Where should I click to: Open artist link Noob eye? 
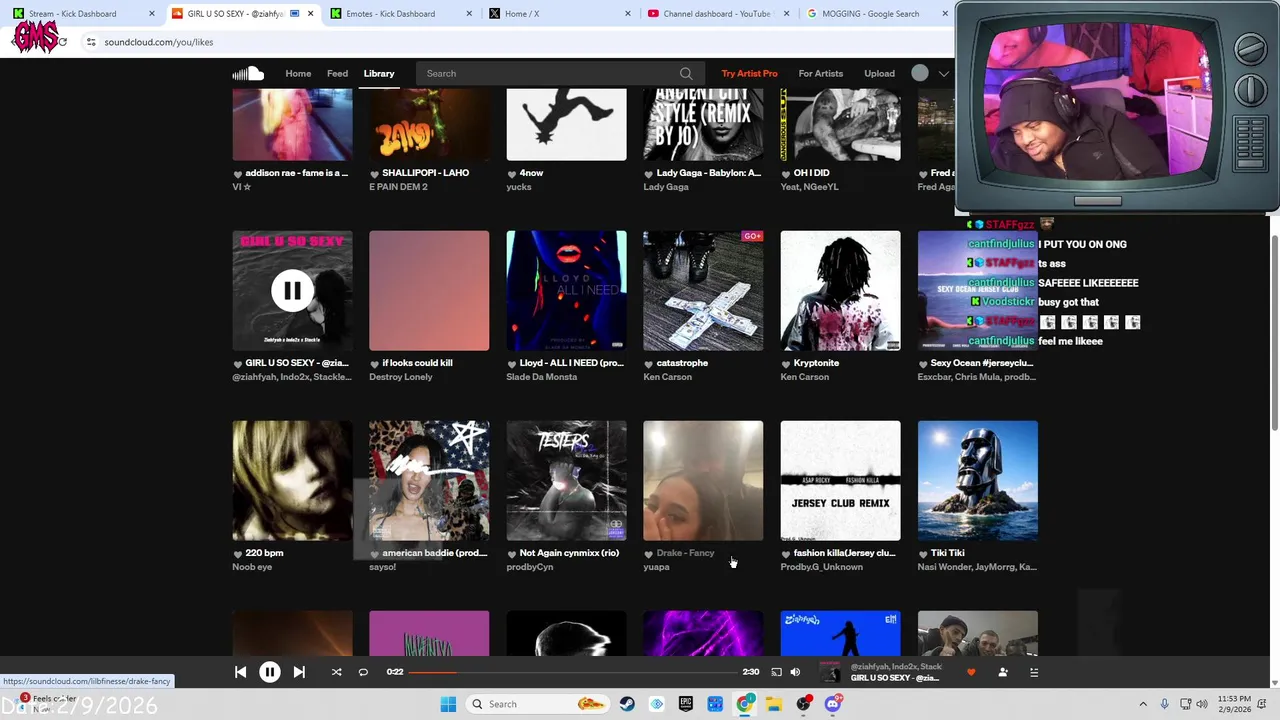pos(252,567)
